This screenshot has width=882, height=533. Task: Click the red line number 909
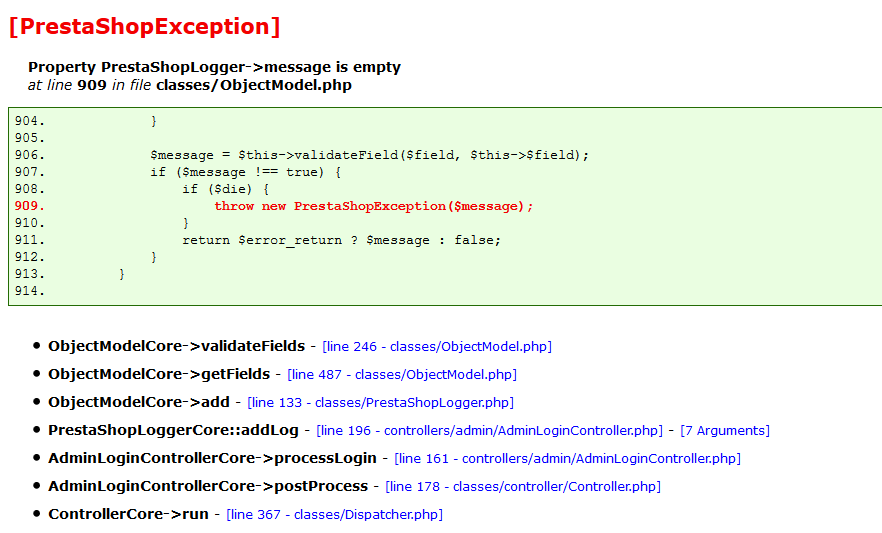[29, 206]
